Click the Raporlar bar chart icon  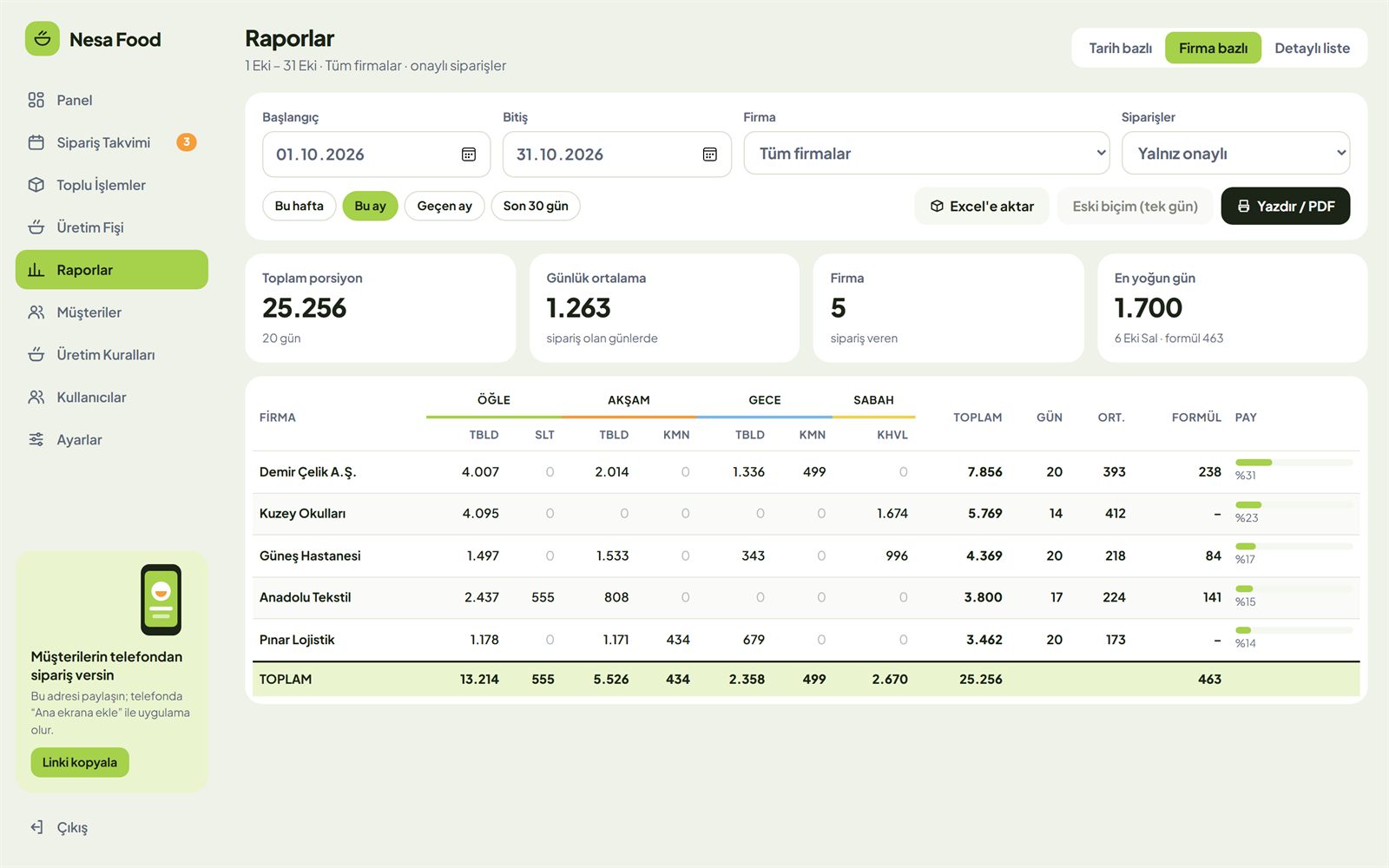click(36, 270)
